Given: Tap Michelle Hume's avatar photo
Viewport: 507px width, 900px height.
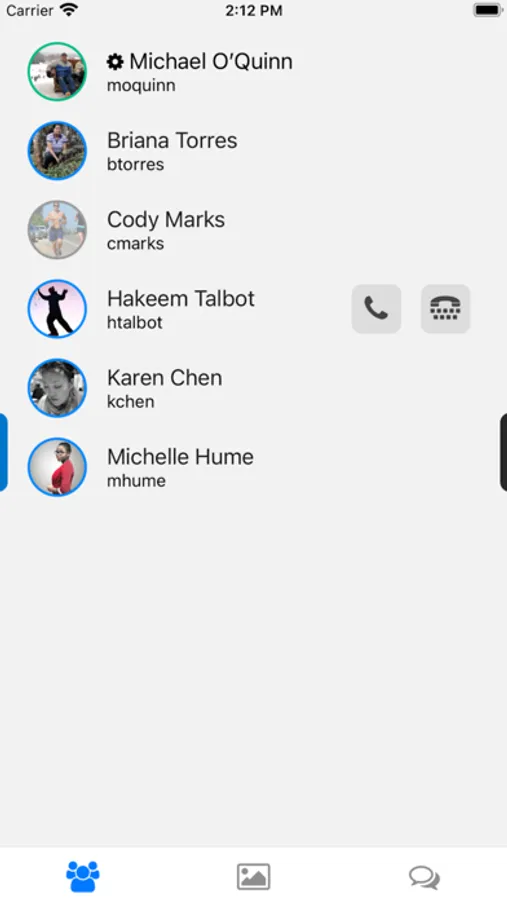Looking at the screenshot, I should (57, 467).
